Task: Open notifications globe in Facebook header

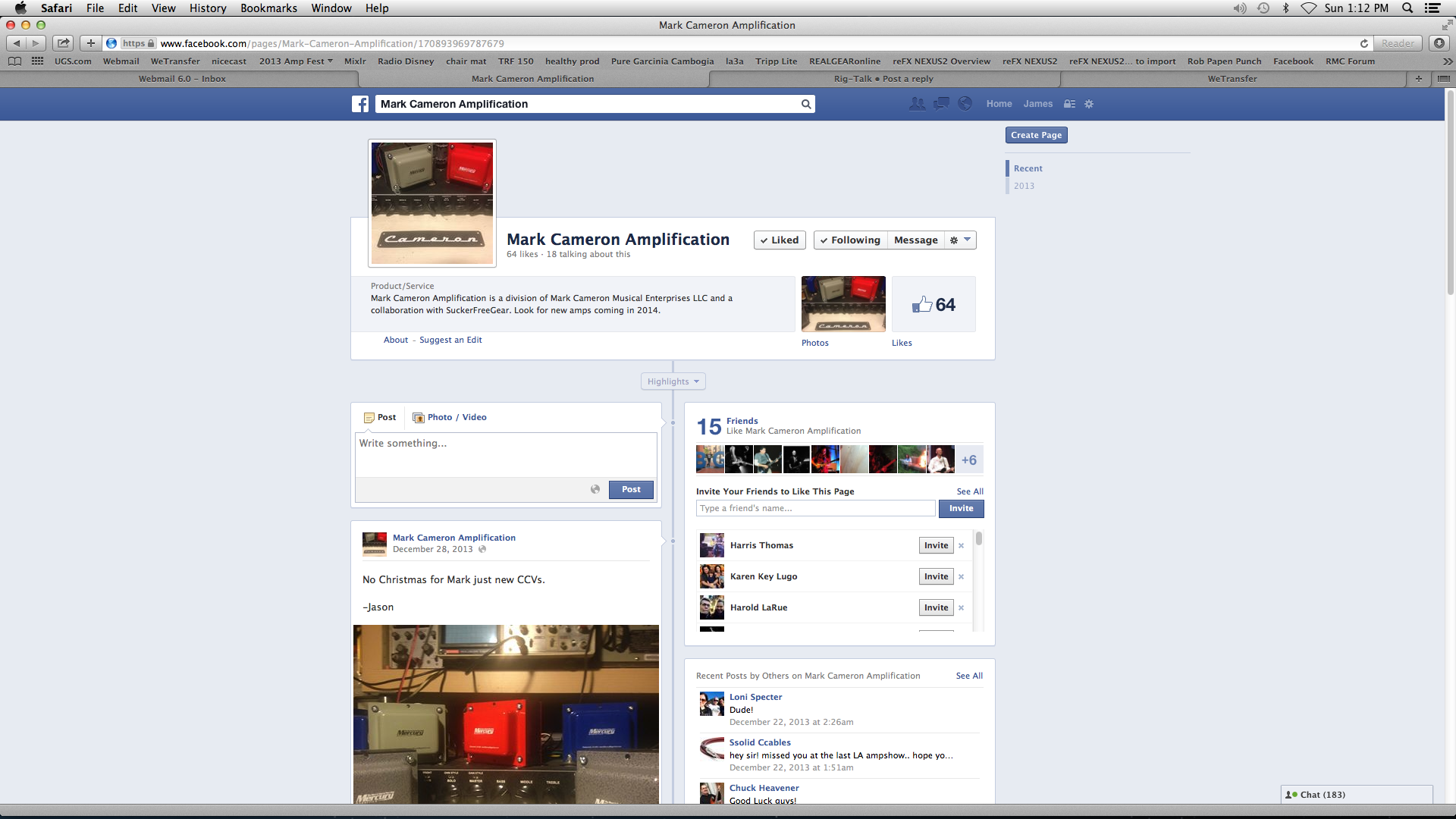Action: (x=965, y=104)
